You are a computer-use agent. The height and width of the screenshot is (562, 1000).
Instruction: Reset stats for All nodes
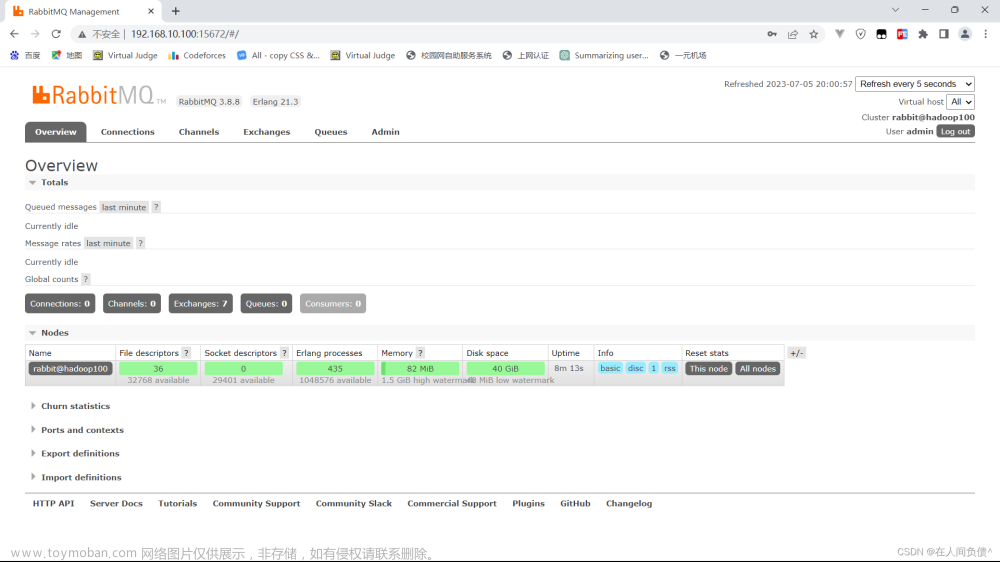pyautogui.click(x=758, y=369)
